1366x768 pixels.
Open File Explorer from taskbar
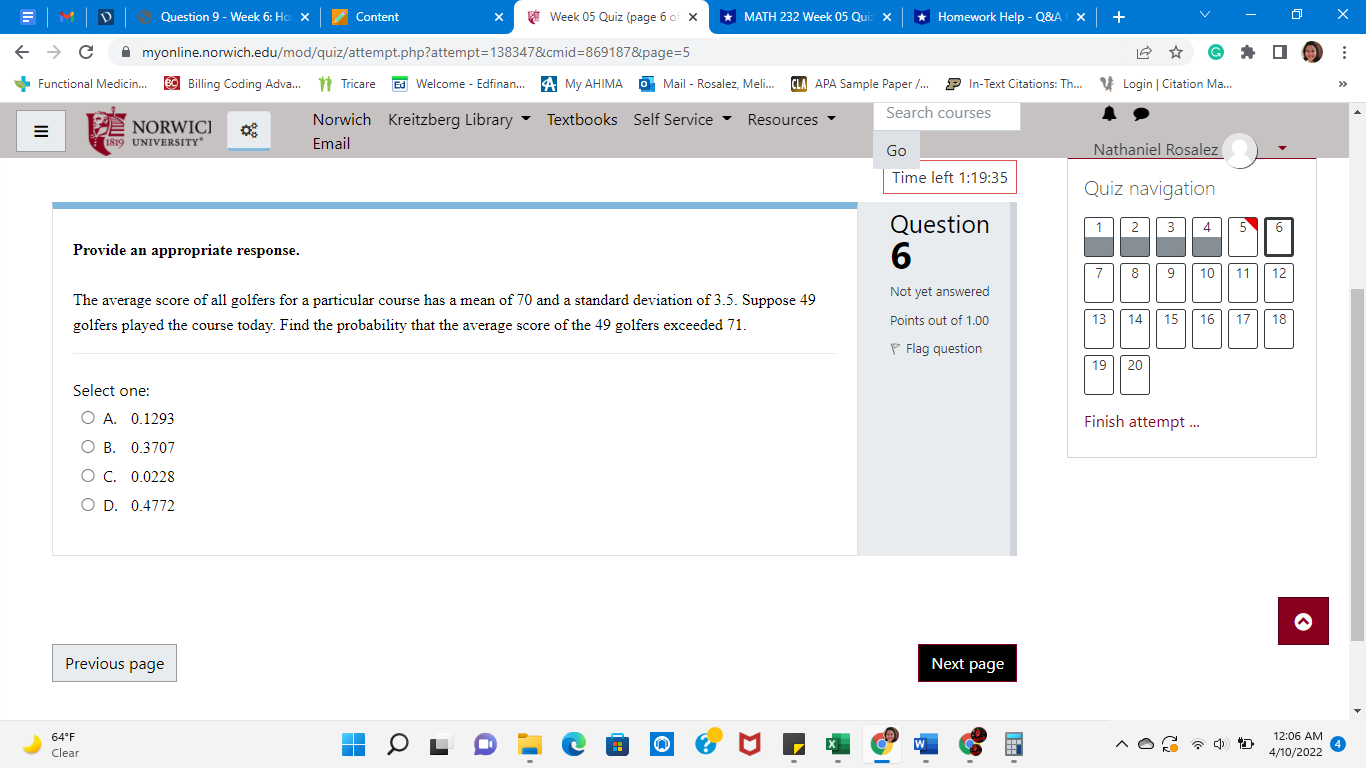pyautogui.click(x=529, y=744)
